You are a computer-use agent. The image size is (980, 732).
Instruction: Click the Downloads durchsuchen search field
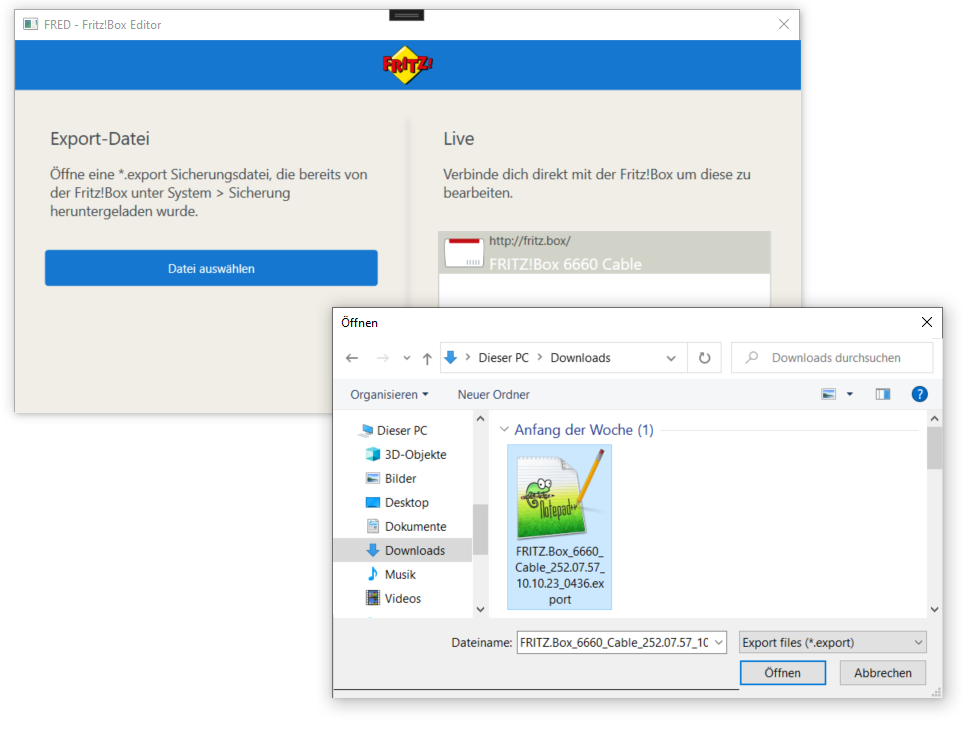[x=832, y=358]
